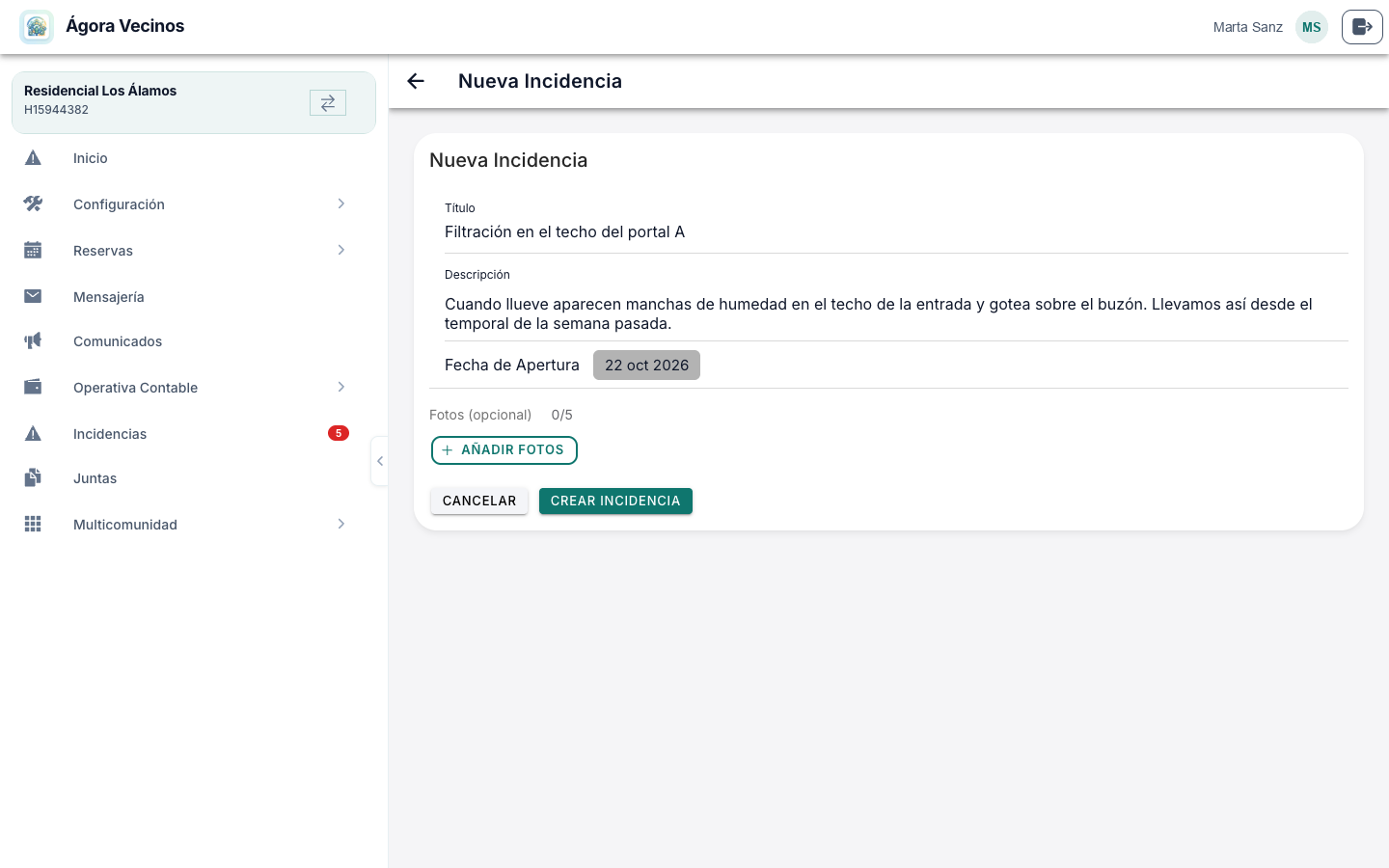Cancel the new incident form

tap(479, 502)
